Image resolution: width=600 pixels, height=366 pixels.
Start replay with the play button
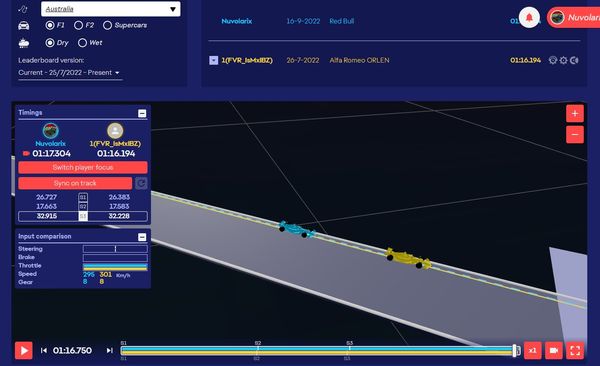[x=23, y=350]
